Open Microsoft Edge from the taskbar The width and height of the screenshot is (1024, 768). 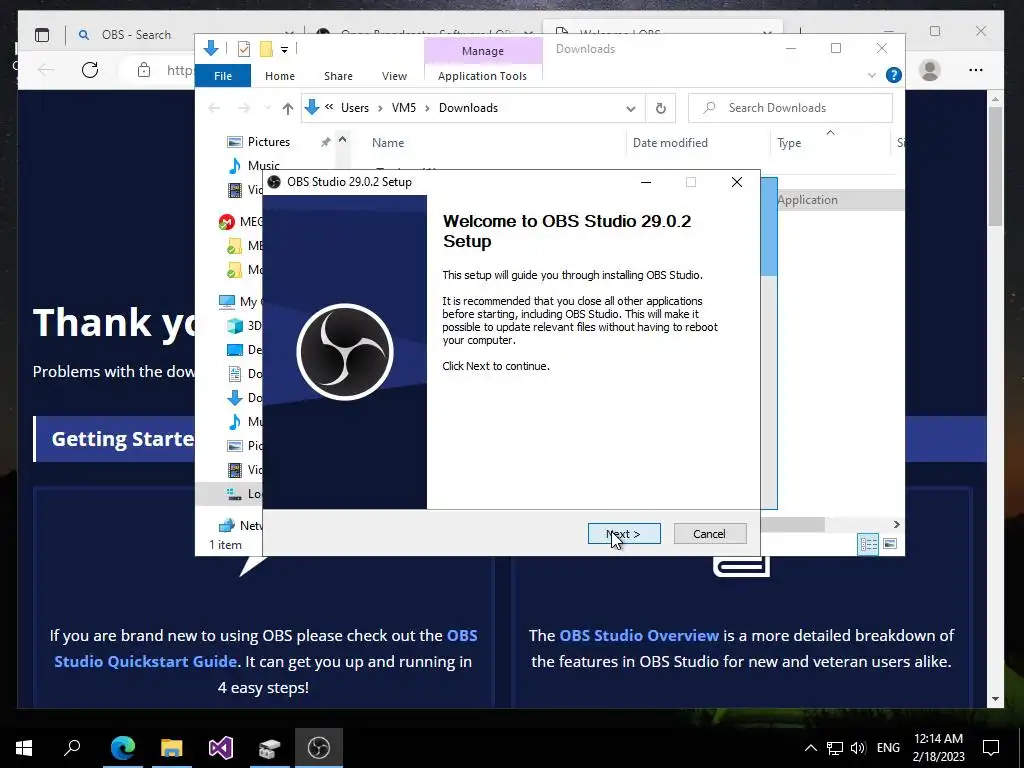pos(123,748)
